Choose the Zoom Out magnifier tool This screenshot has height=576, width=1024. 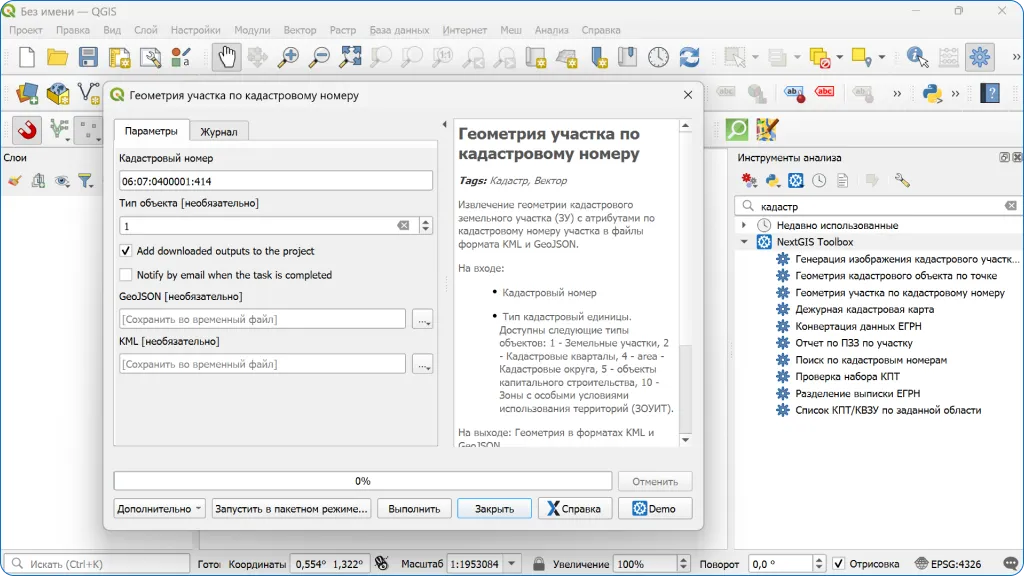coord(319,57)
